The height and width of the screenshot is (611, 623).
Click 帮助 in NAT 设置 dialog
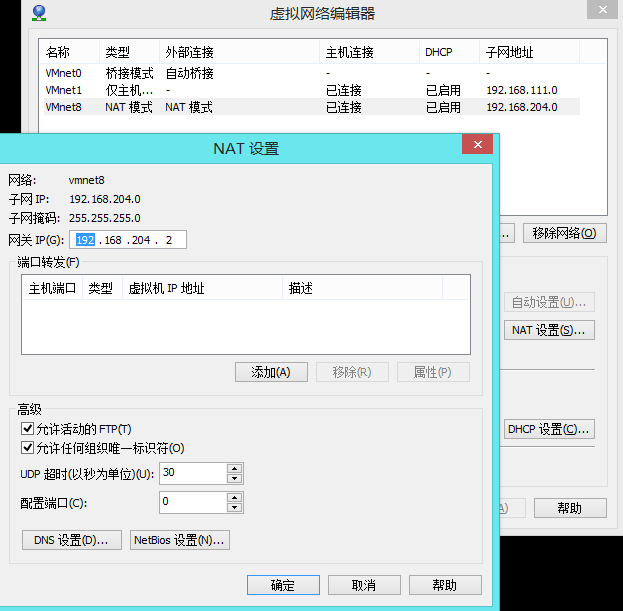pos(445,585)
